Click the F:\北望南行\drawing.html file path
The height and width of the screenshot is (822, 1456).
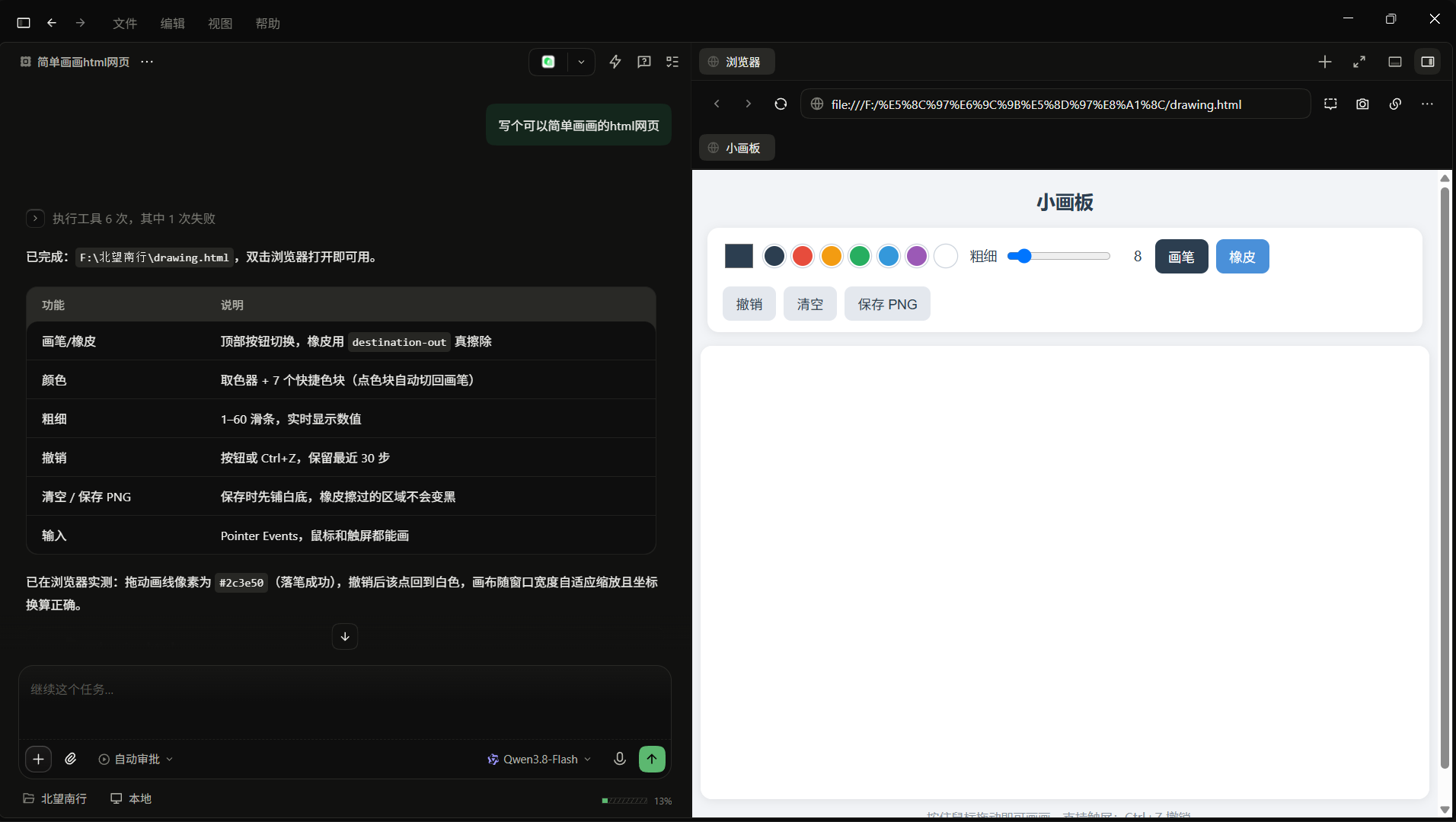click(x=155, y=257)
